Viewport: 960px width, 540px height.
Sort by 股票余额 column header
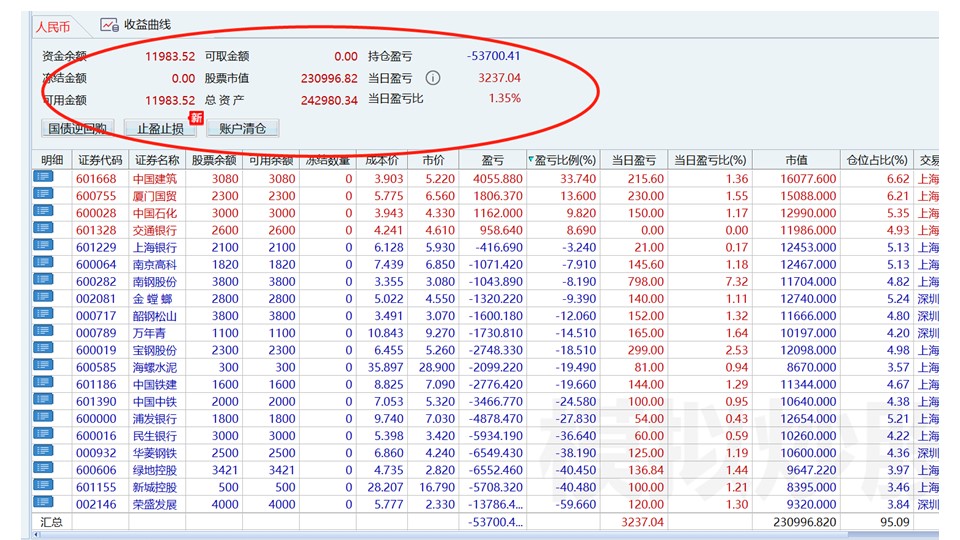point(214,160)
